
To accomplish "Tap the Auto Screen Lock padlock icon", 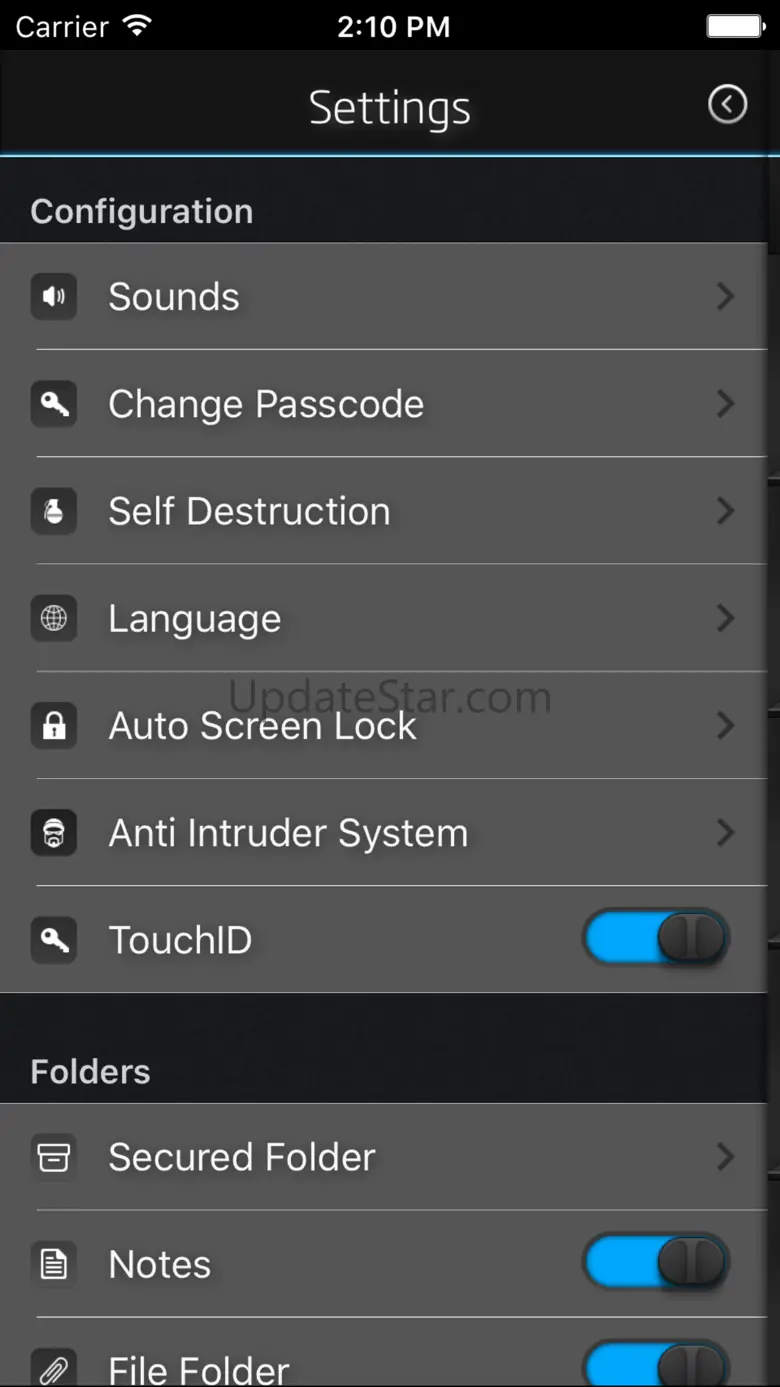I will (54, 726).
